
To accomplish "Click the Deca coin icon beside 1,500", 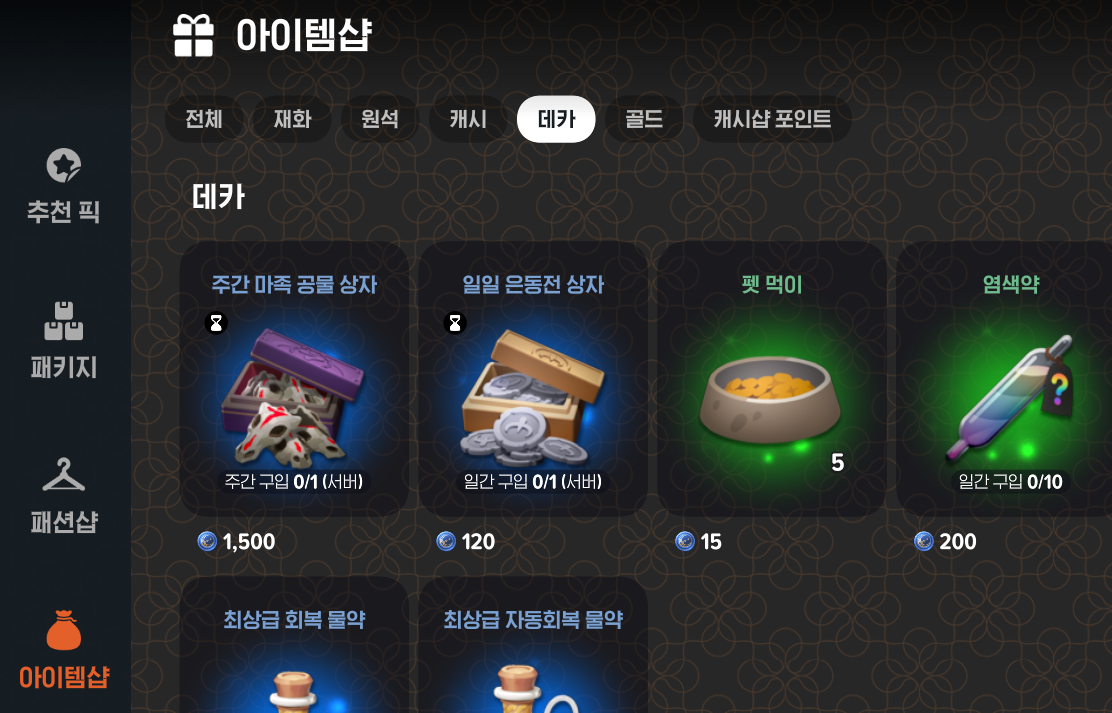I will pos(207,541).
